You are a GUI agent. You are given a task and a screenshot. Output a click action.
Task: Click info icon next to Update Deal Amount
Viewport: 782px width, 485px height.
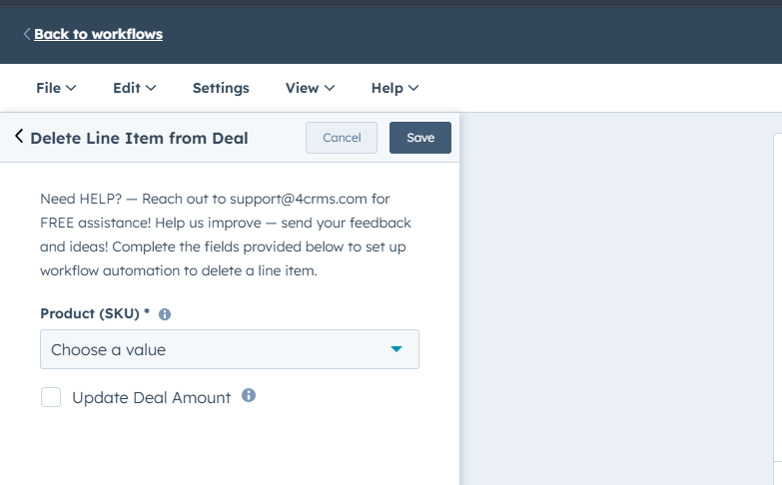pos(249,396)
